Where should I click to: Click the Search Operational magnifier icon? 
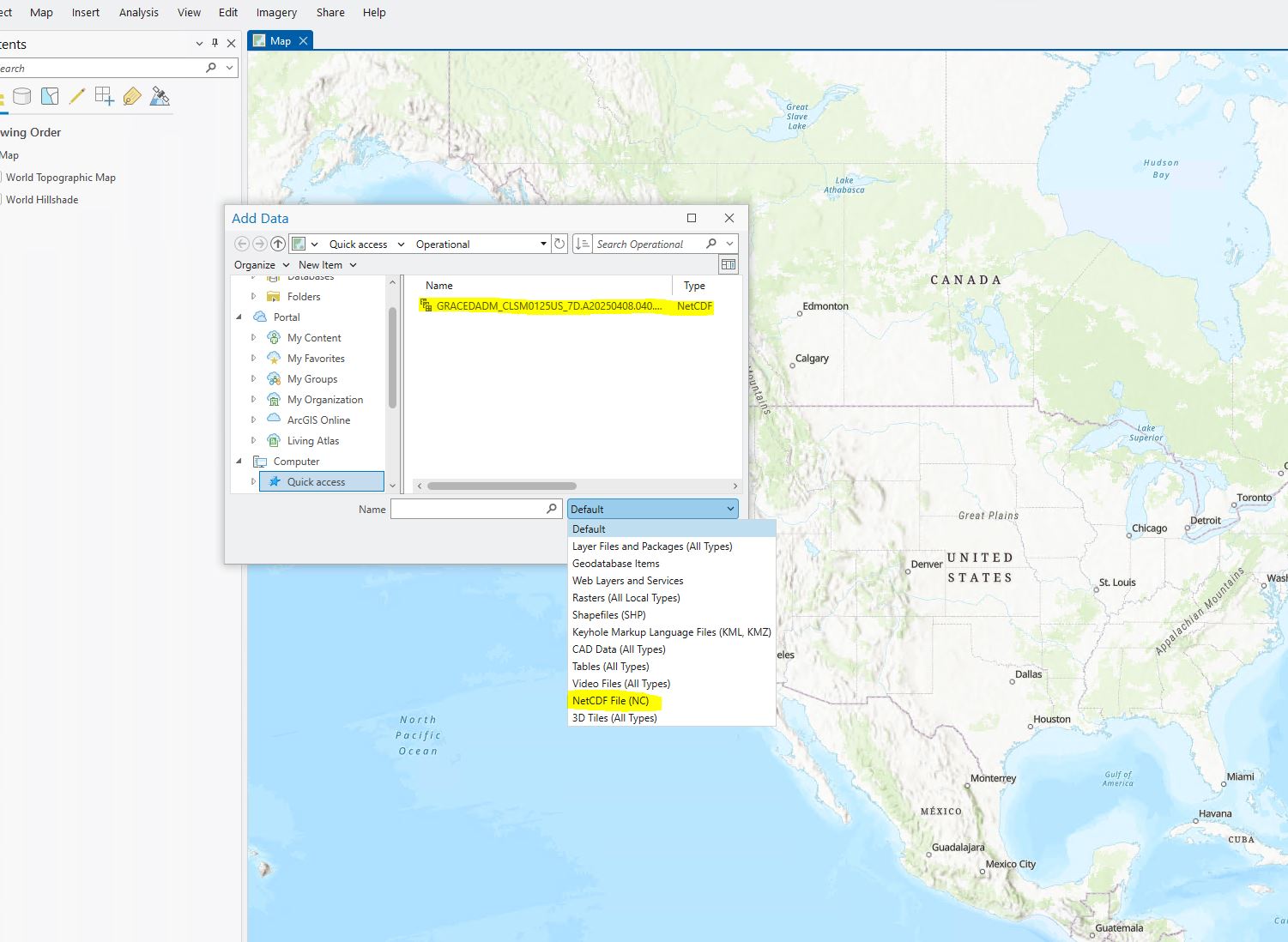click(711, 244)
